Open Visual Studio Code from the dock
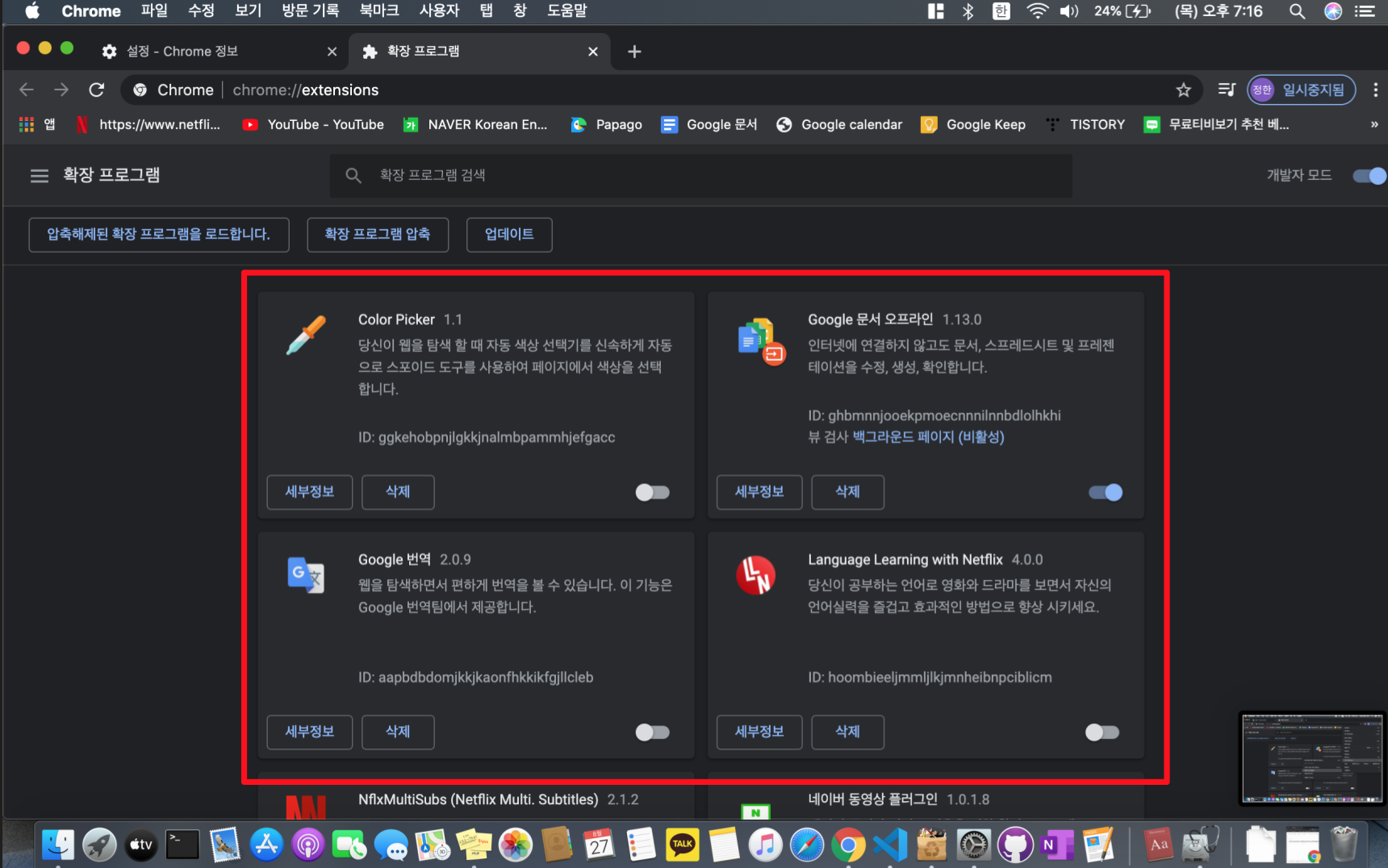The width and height of the screenshot is (1388, 868). (890, 845)
